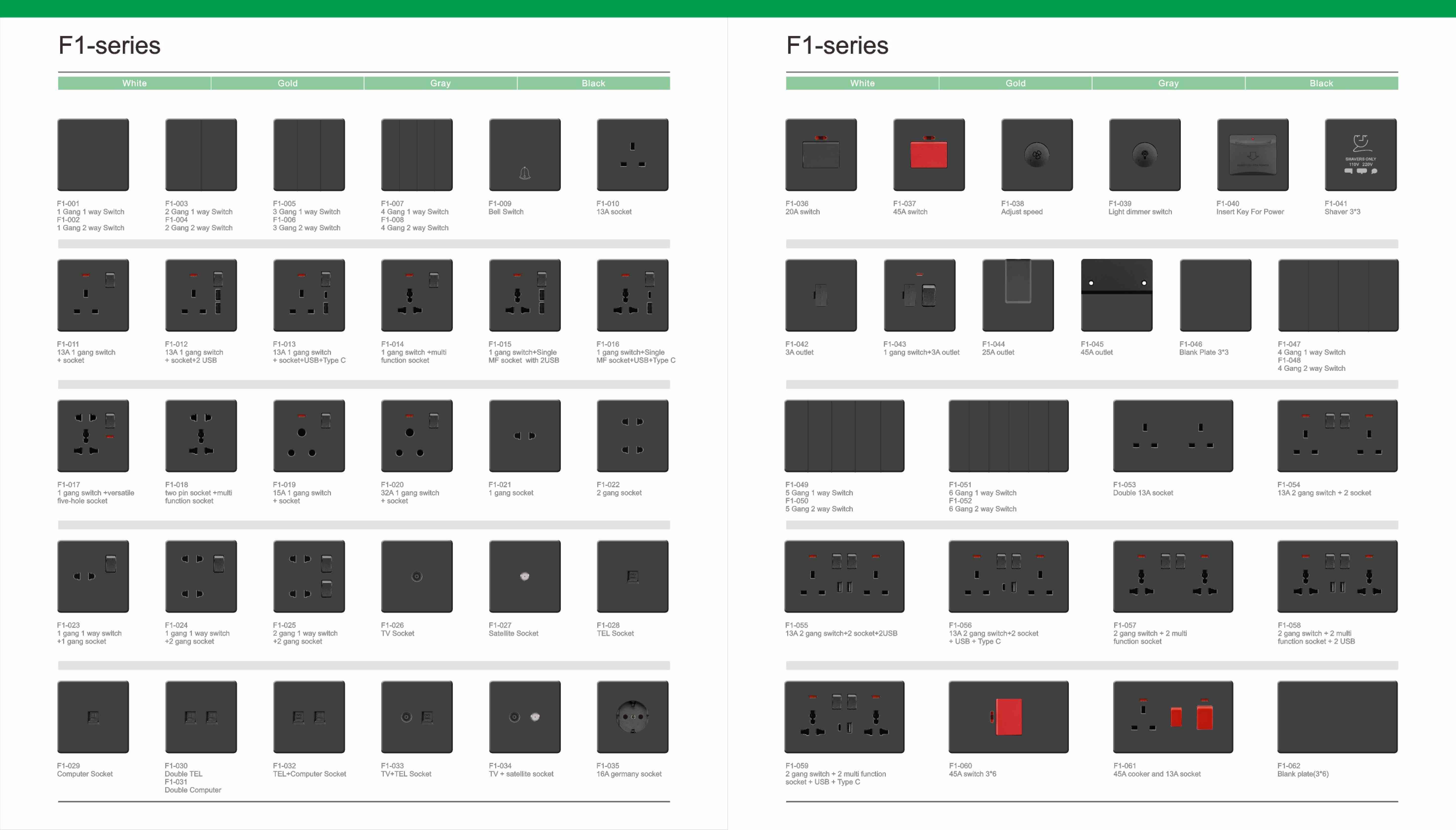Click the F1-027 Satellite Socket image
This screenshot has width=1456, height=830.
click(x=525, y=576)
